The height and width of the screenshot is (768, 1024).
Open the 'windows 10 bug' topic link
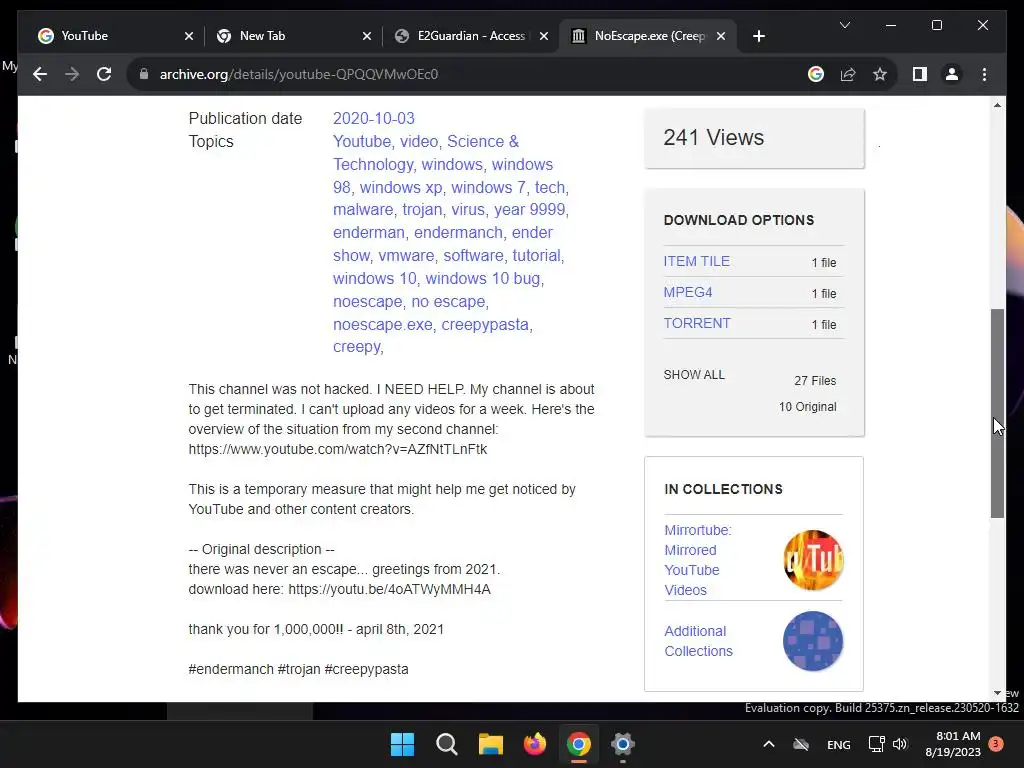coord(483,278)
